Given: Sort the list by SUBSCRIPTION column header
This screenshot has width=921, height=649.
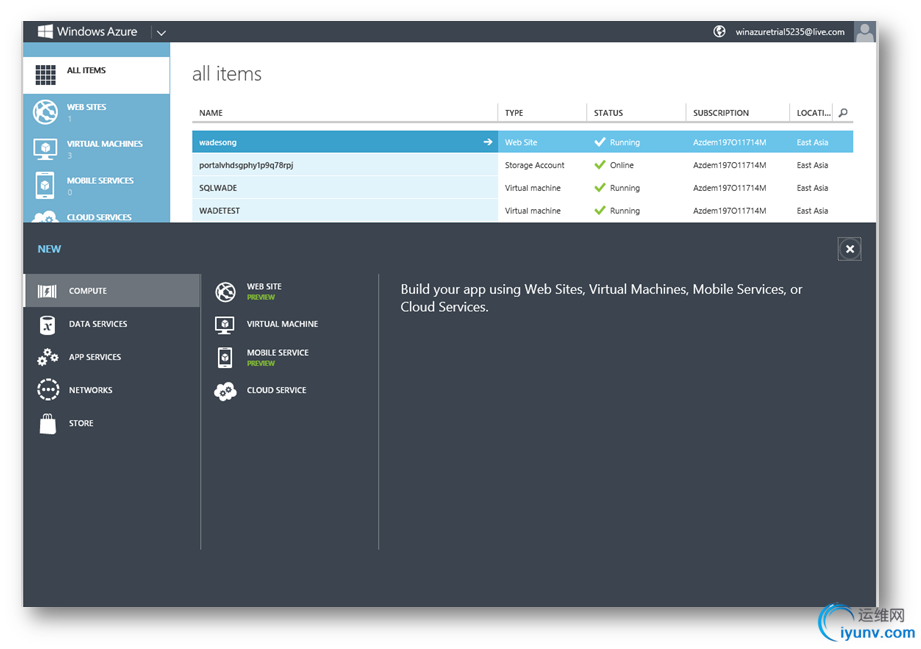Looking at the screenshot, I should (721, 113).
